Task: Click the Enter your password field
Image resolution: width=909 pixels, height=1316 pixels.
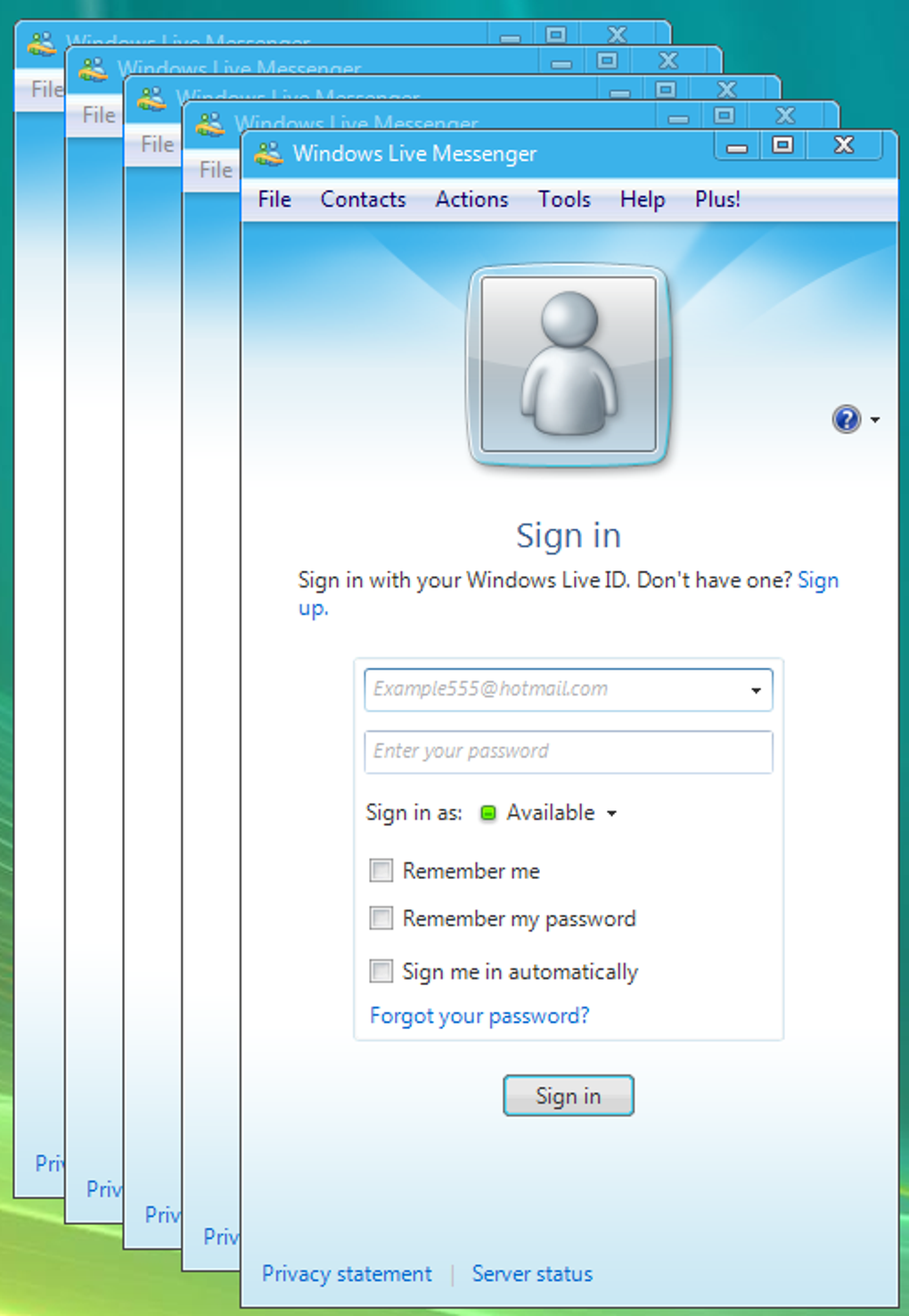Action: point(569,752)
